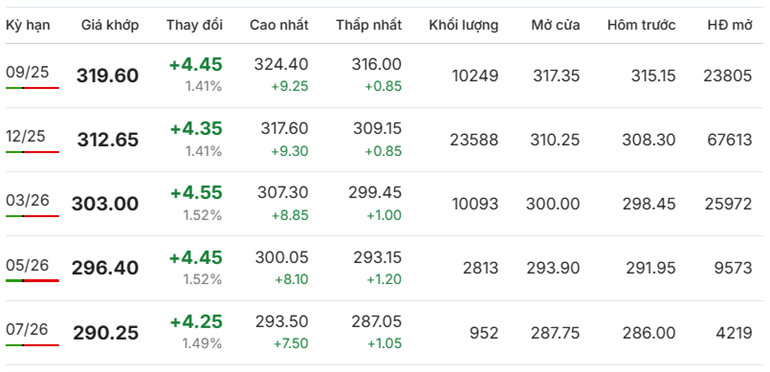Sort by Giá khớp column header
Screen dimensions: 770x372
coord(110,26)
